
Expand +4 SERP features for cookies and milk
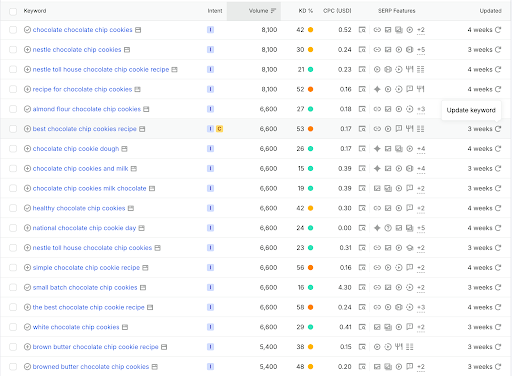tap(421, 169)
